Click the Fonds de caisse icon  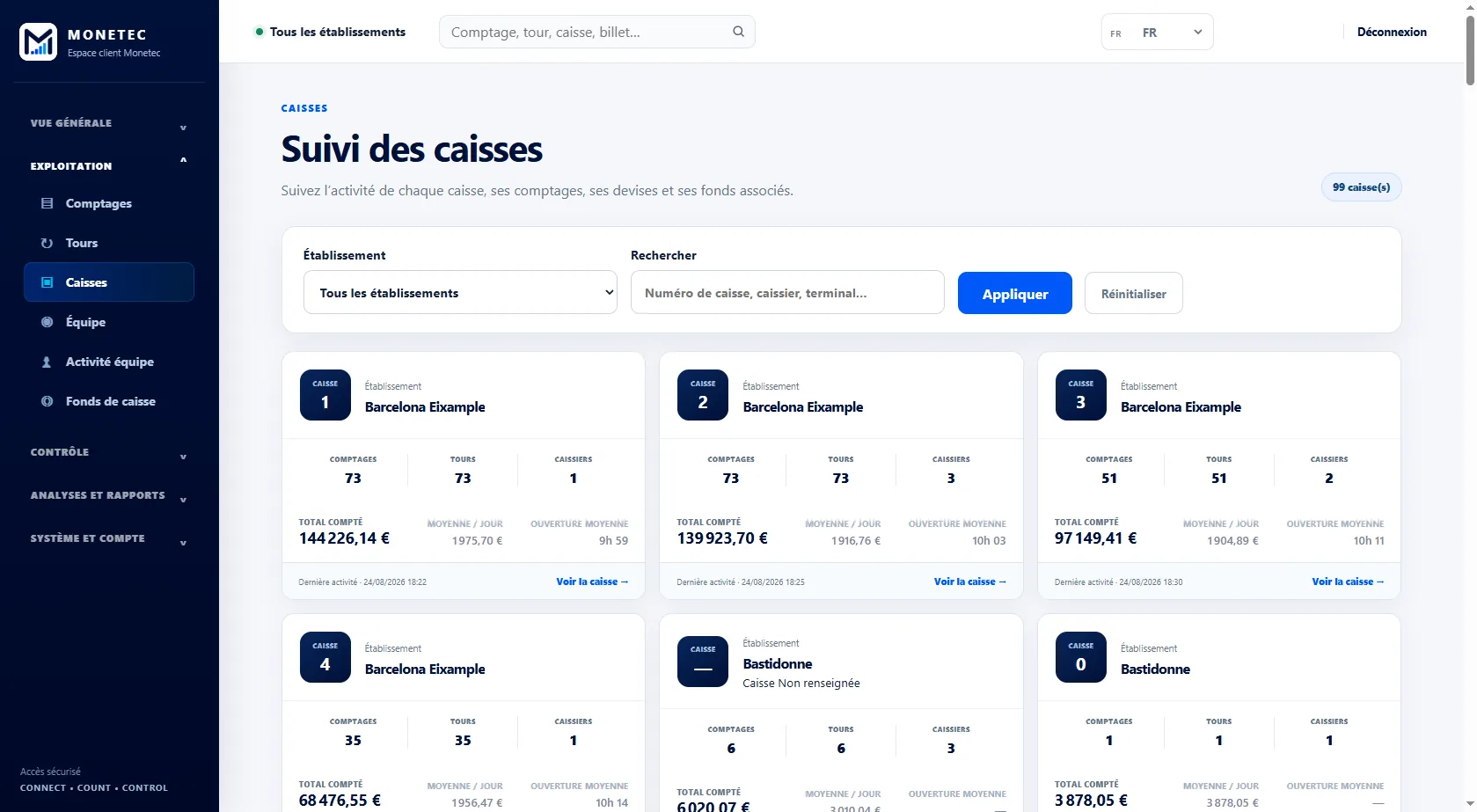pyautogui.click(x=47, y=401)
